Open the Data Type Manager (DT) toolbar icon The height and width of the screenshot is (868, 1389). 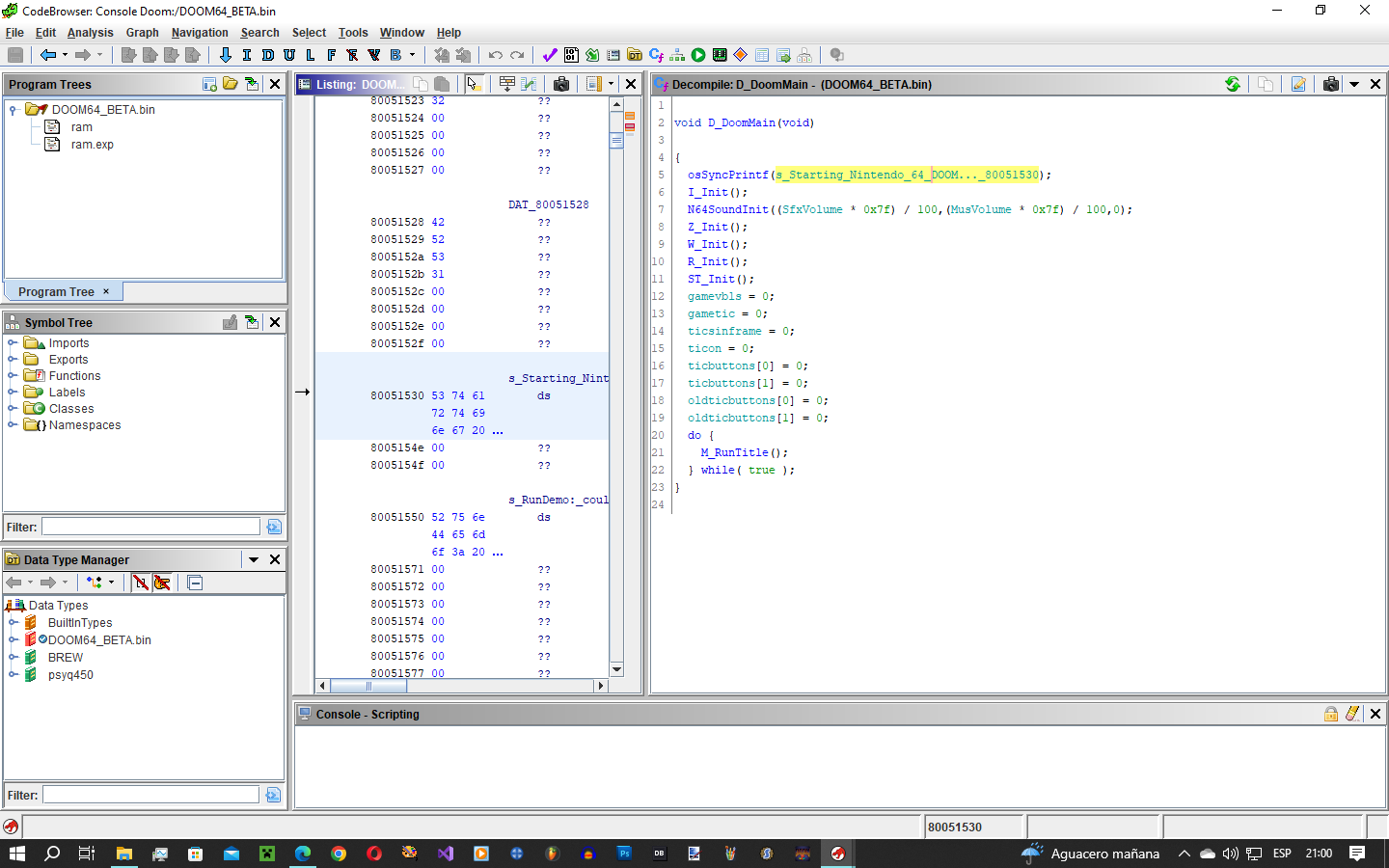tap(635, 55)
